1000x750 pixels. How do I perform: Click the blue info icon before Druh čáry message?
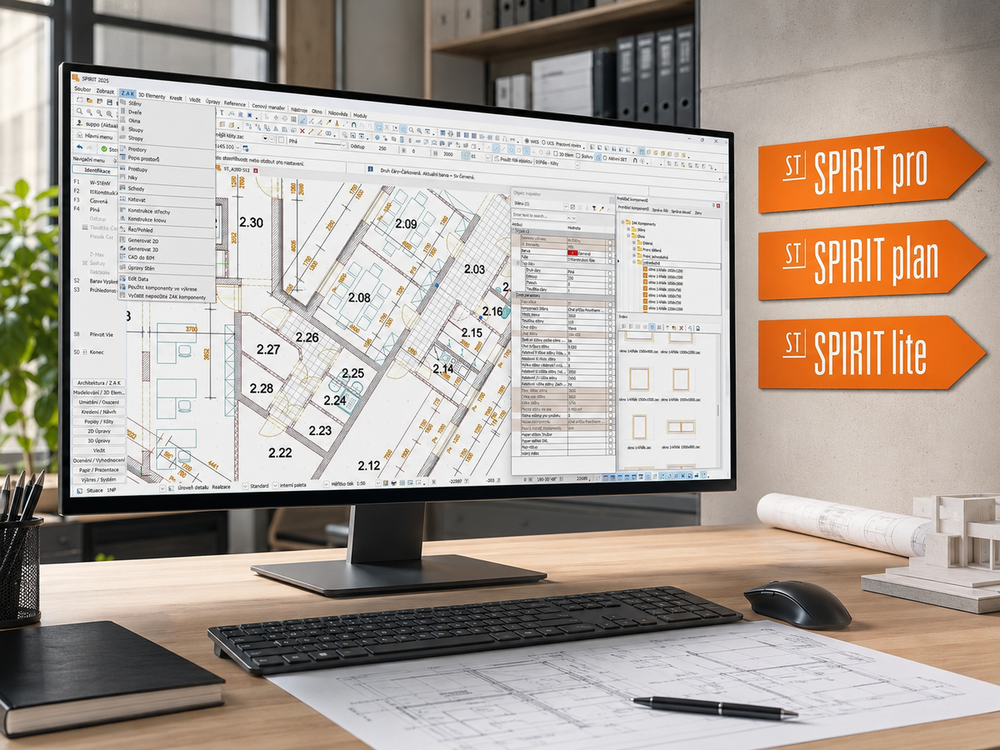coord(371,169)
